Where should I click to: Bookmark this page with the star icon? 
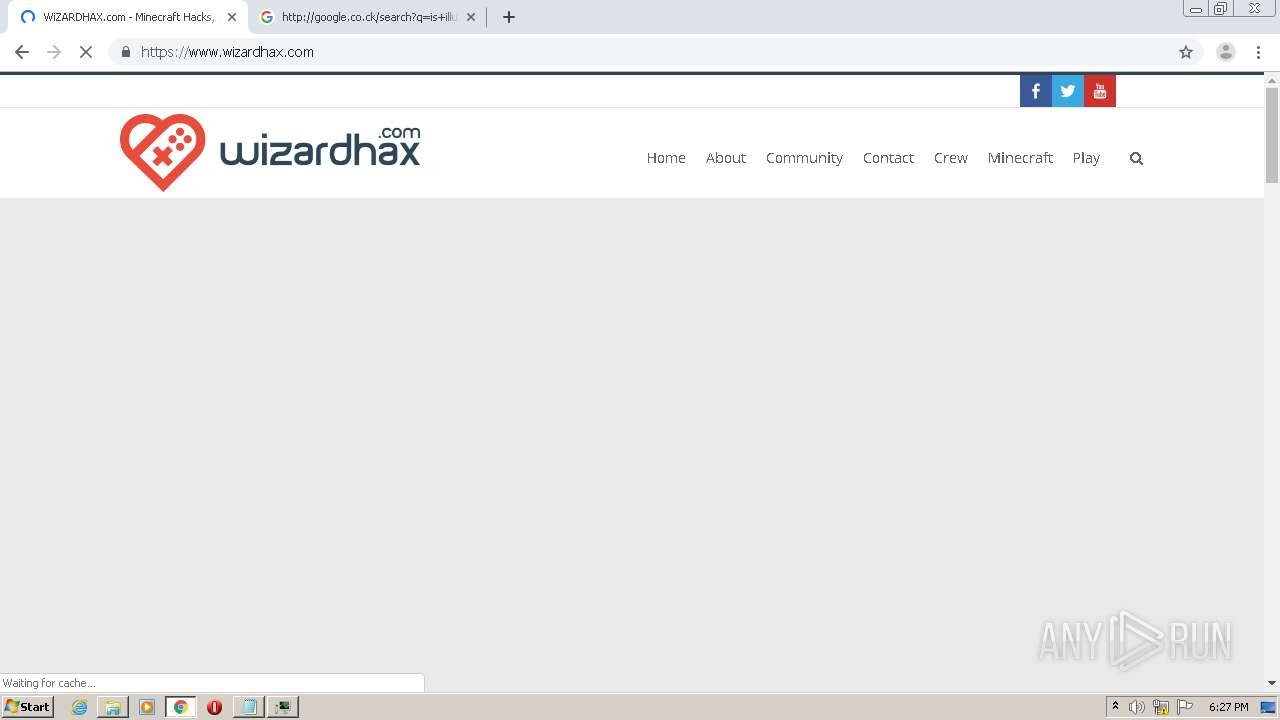(x=1186, y=52)
